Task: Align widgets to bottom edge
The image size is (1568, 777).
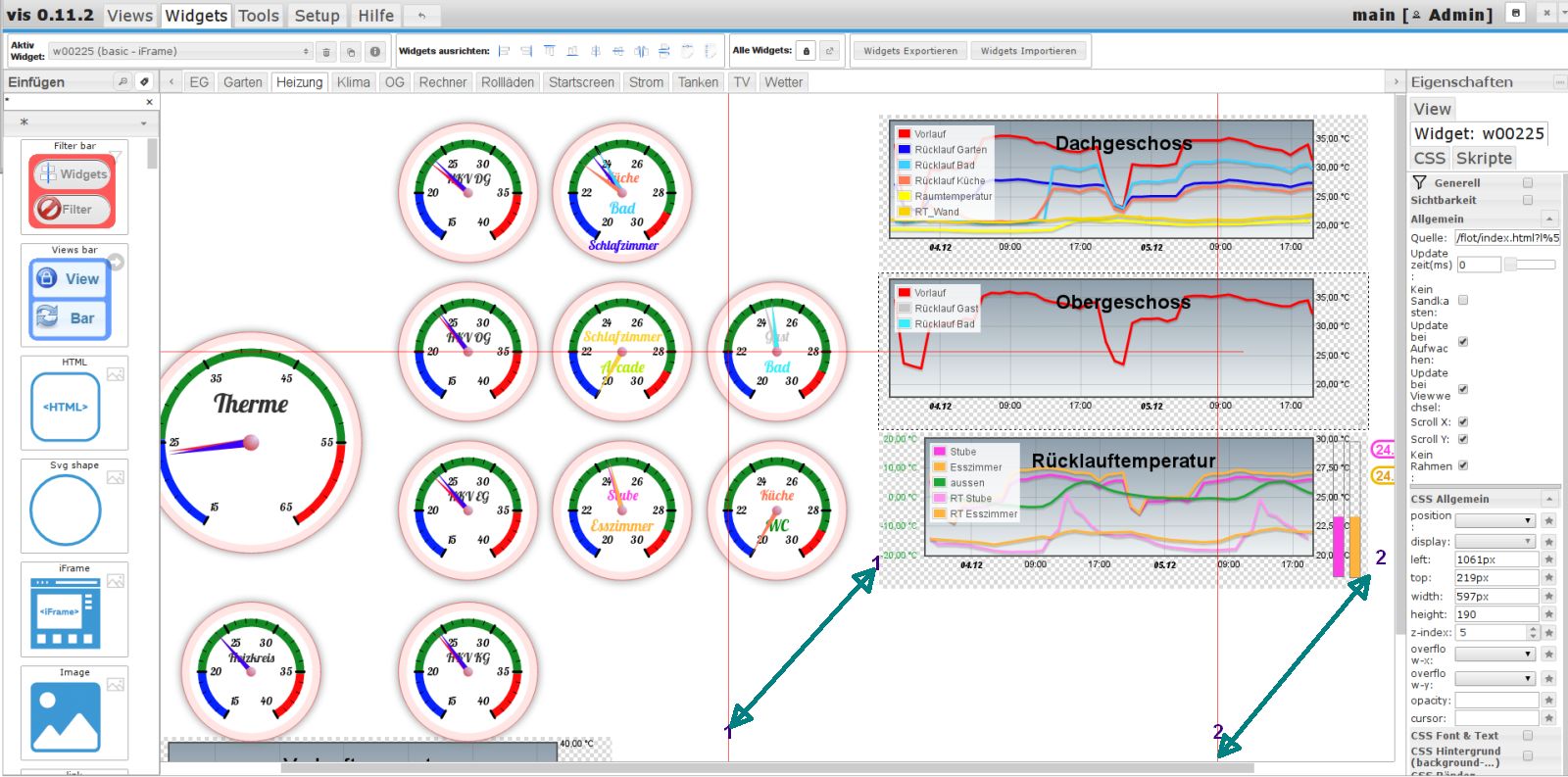Action: [572, 51]
